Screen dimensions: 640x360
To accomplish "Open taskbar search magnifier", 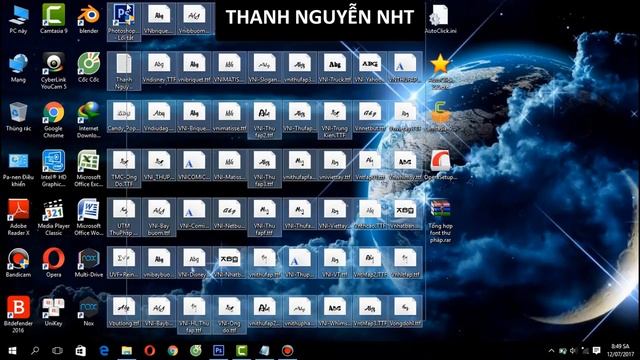I will pos(35,351).
